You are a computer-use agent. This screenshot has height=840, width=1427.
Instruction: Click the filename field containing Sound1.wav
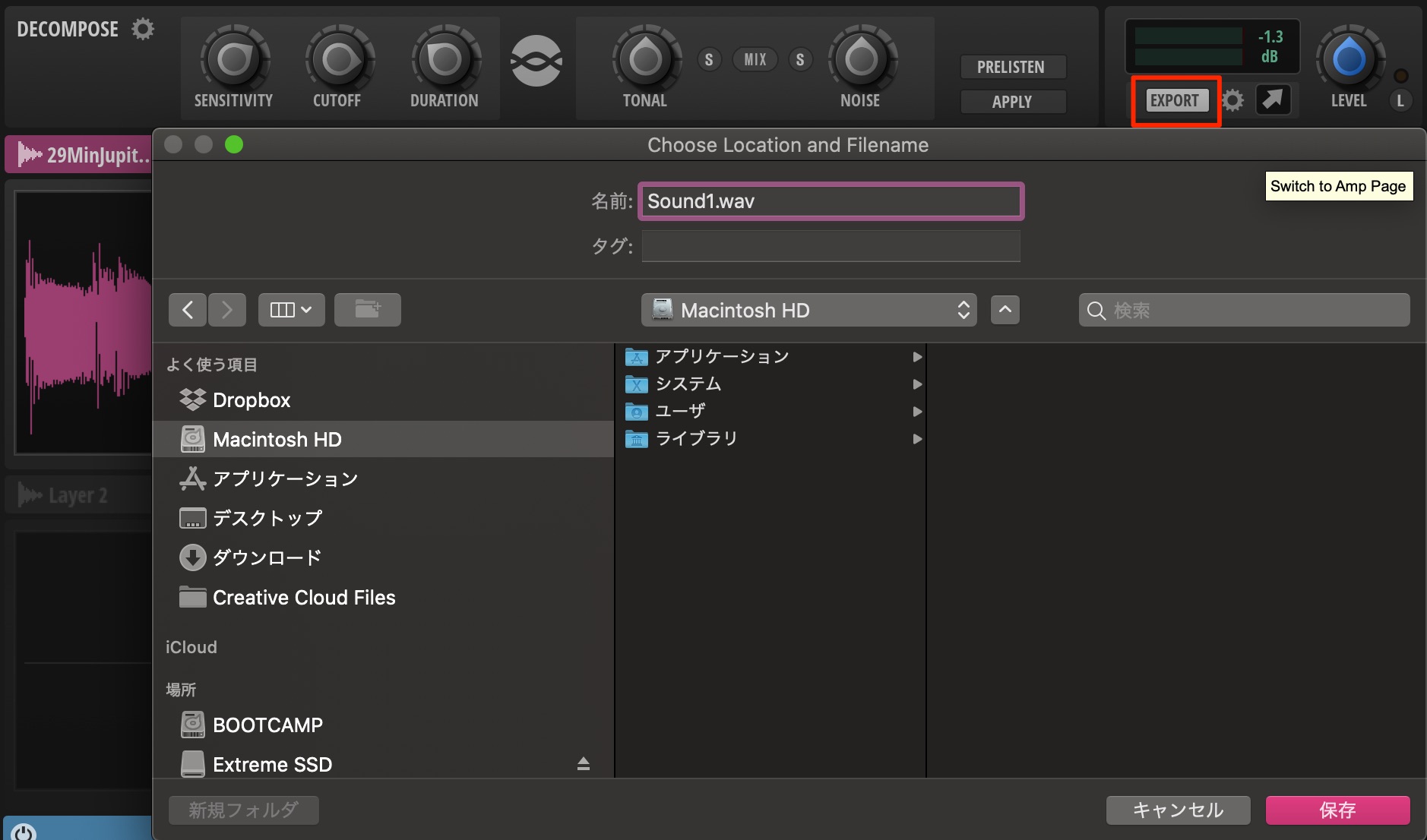tap(831, 201)
